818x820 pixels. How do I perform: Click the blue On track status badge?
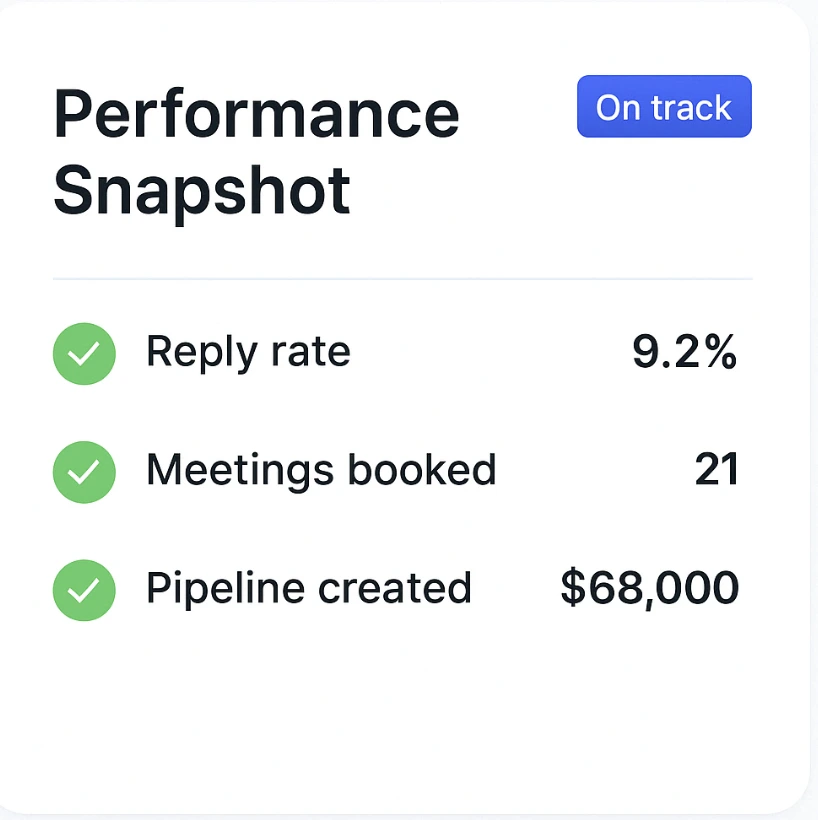664,107
